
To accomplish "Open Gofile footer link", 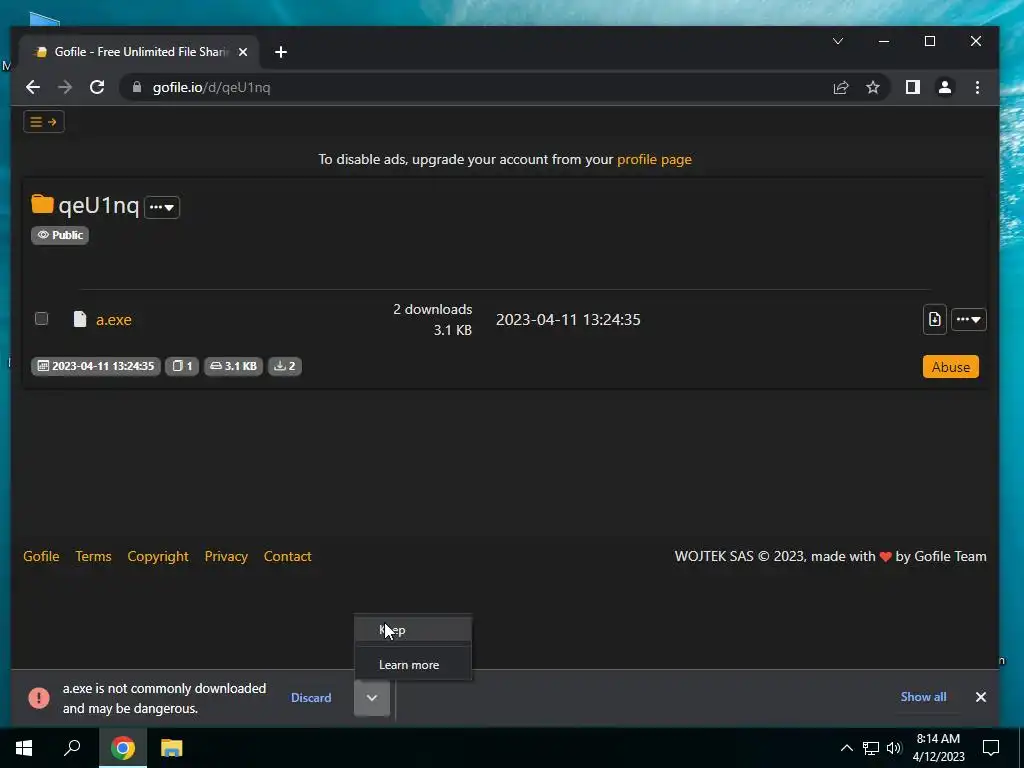I will coord(41,556).
